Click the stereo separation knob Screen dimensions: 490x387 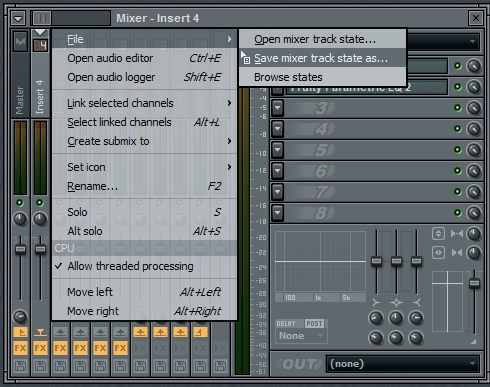point(474,253)
